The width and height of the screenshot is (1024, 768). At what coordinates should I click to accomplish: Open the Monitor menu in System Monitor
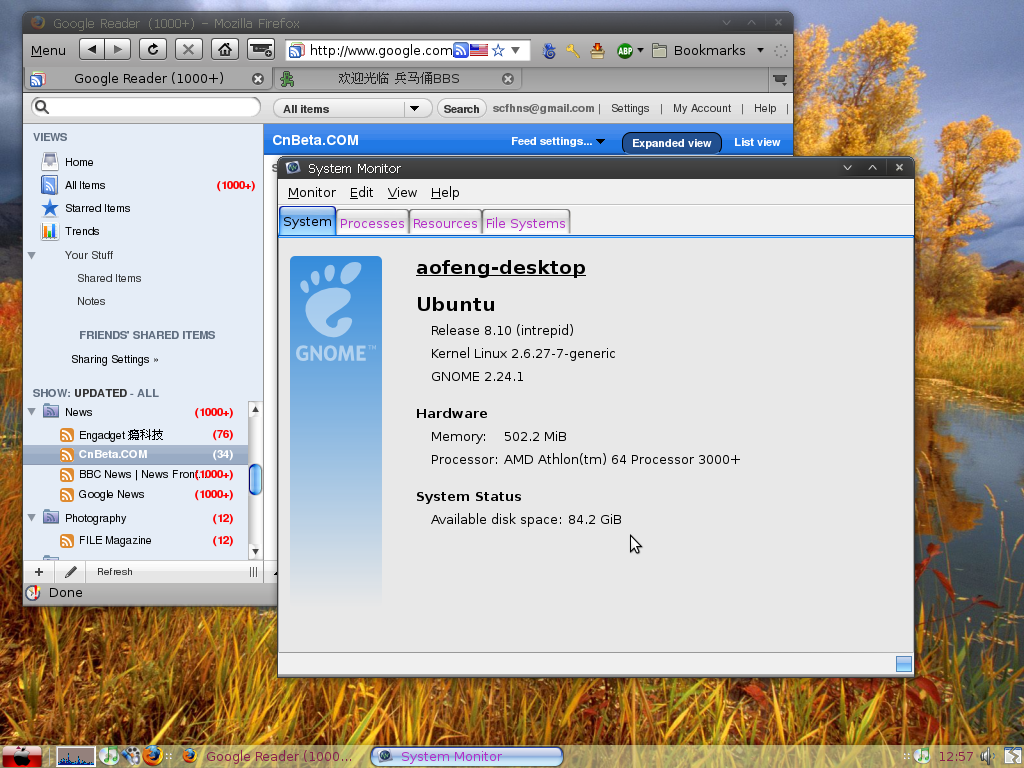tap(312, 193)
